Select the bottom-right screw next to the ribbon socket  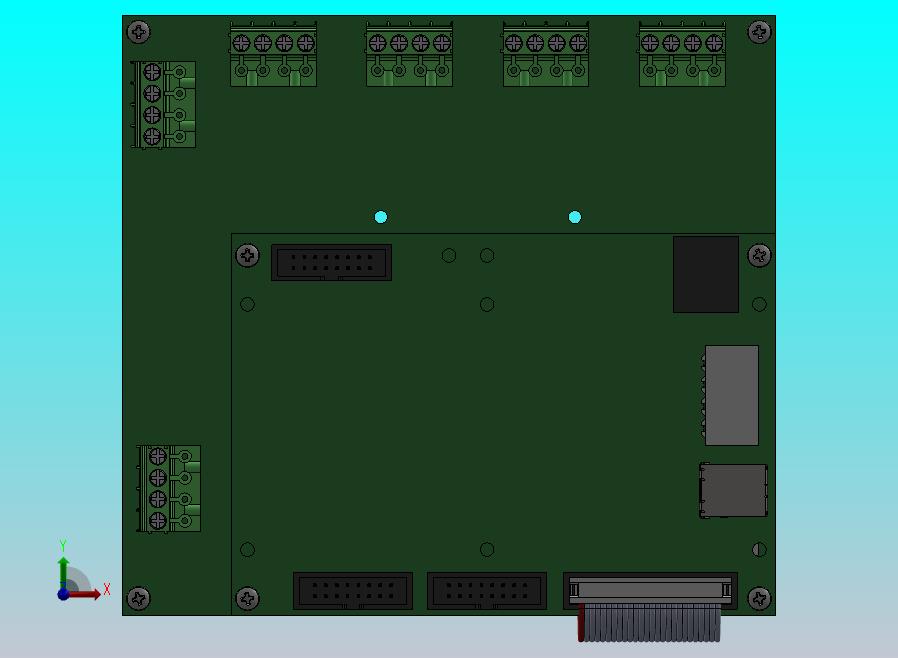(x=759, y=598)
